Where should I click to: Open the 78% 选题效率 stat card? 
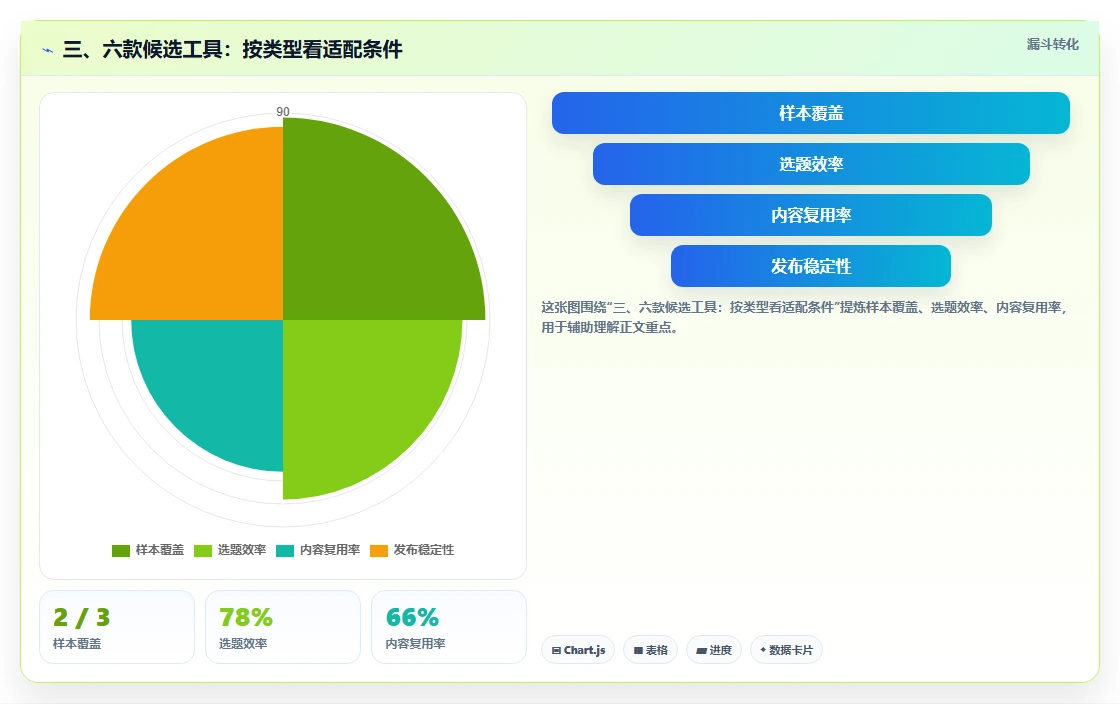tap(283, 627)
